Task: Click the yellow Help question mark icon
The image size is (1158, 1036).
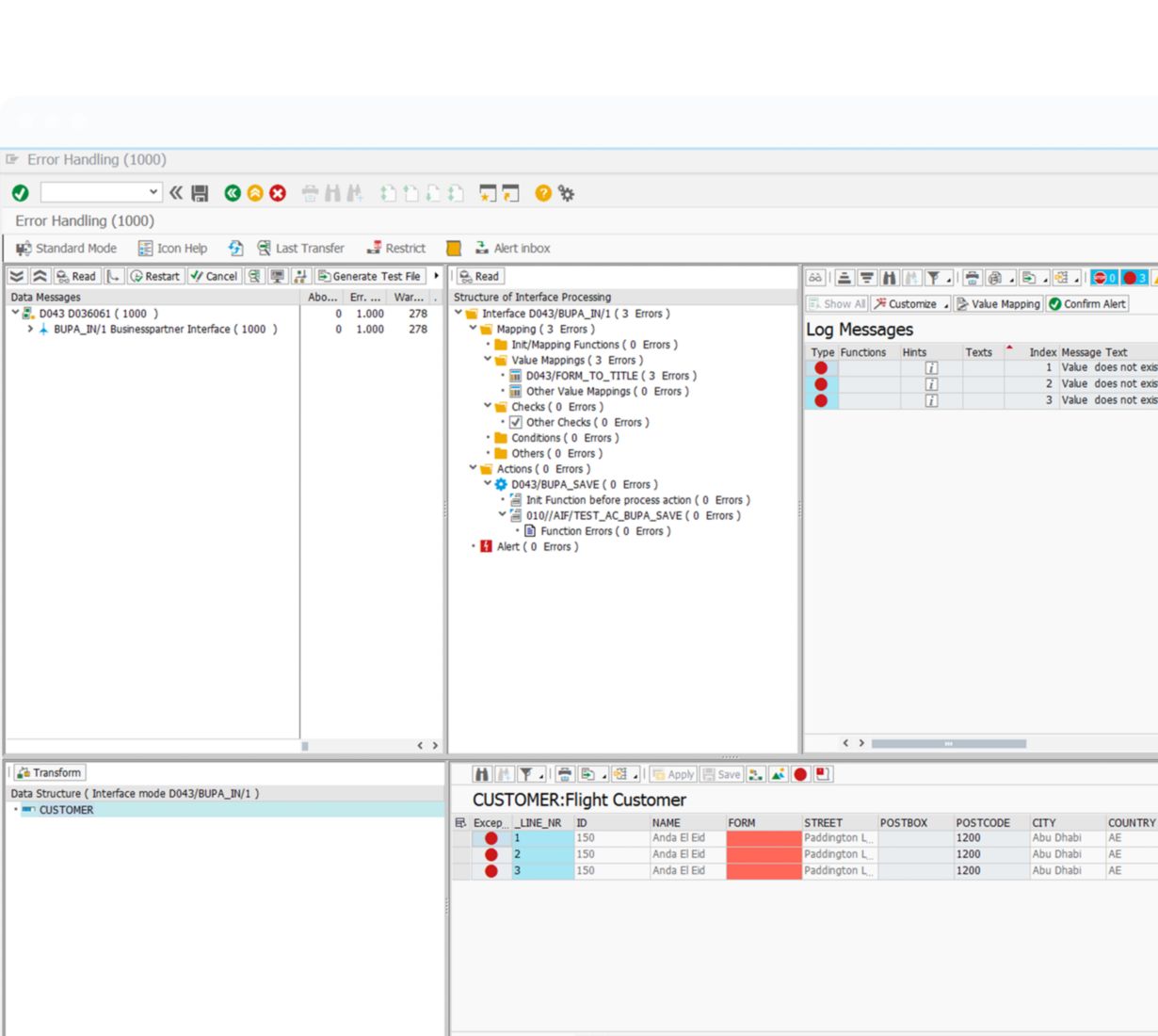Action: pyautogui.click(x=543, y=193)
